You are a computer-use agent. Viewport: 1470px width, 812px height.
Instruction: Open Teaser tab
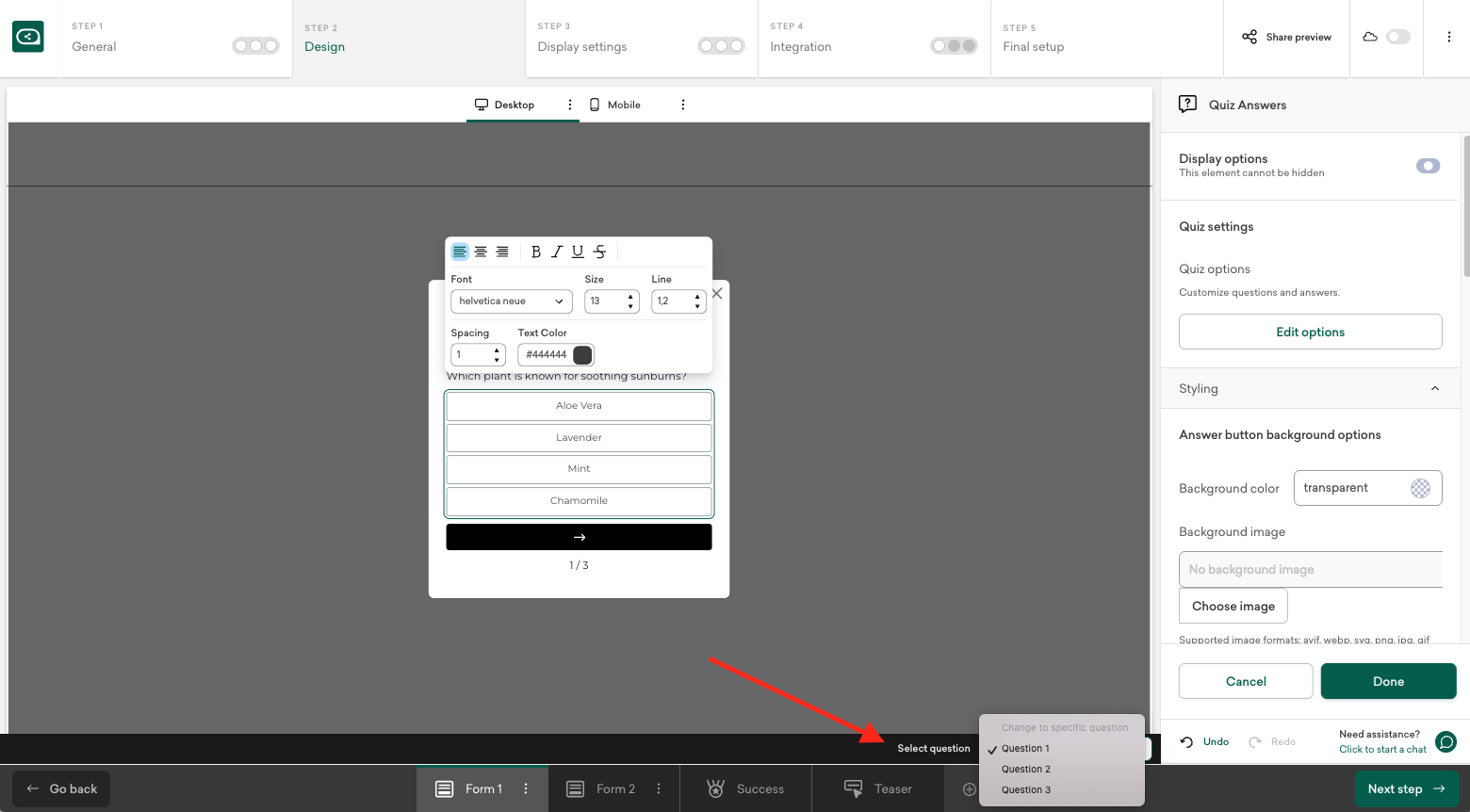(x=878, y=789)
